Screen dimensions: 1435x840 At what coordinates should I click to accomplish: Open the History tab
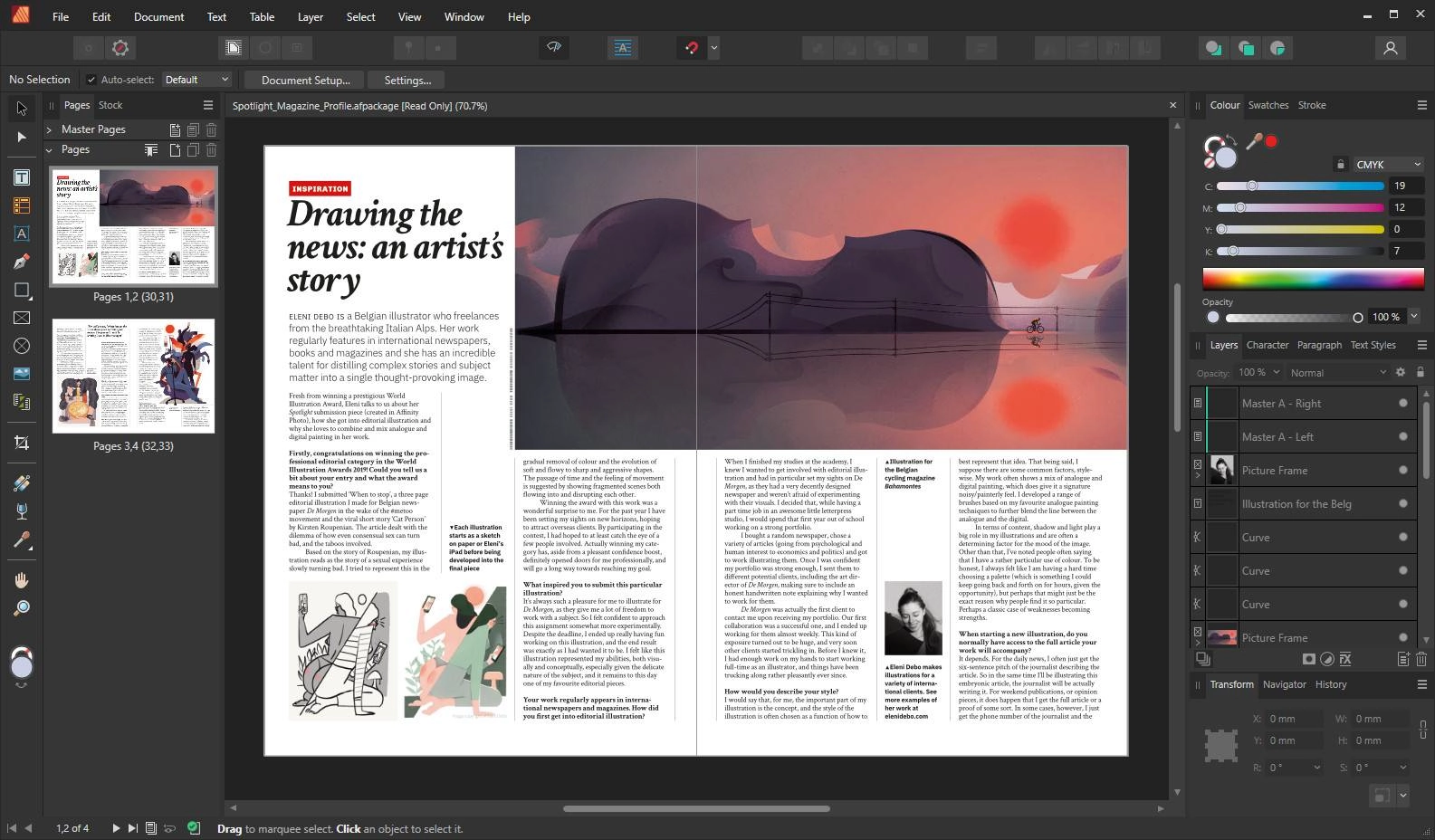coord(1330,684)
